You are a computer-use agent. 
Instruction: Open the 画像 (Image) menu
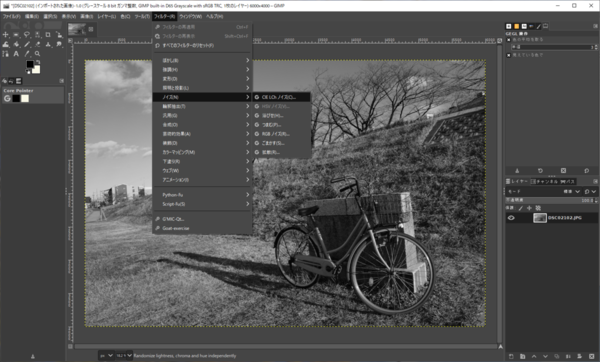[x=87, y=16]
